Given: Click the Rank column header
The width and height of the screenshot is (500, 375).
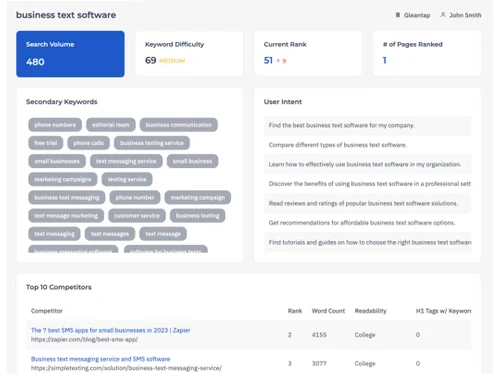Looking at the screenshot, I should [295, 311].
